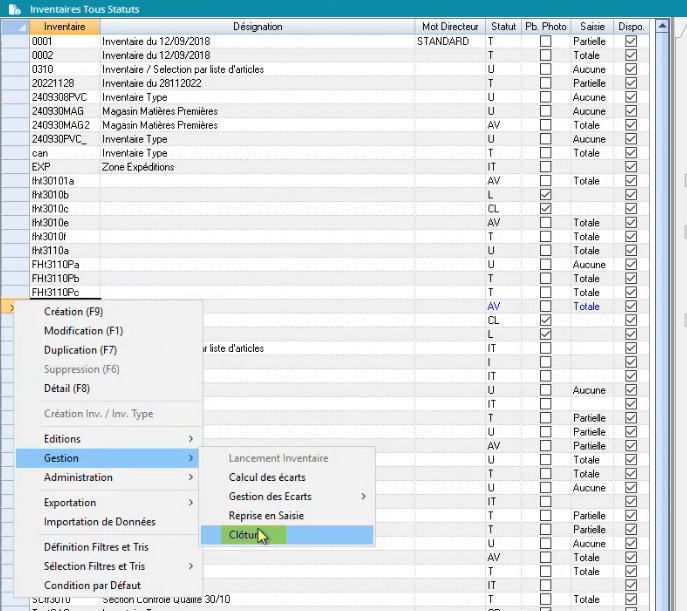Tick Pb. Photo checkbox for inventory 0001
This screenshot has height=611, width=687.
(545, 42)
